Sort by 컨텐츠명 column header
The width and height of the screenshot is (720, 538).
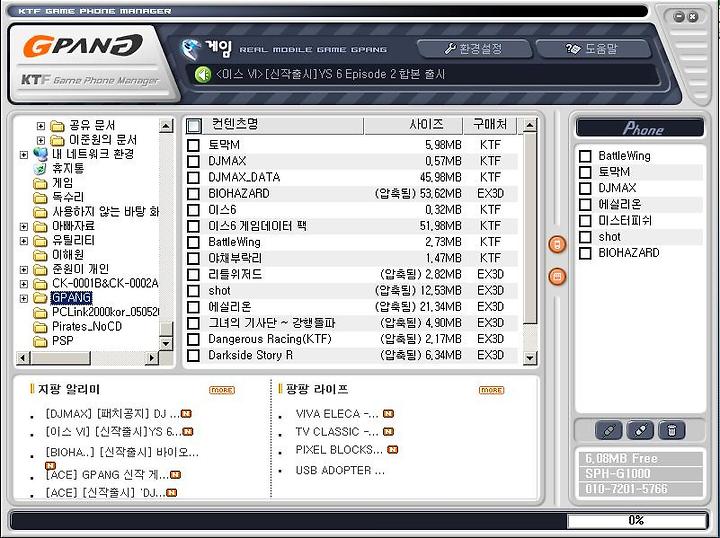(x=283, y=125)
